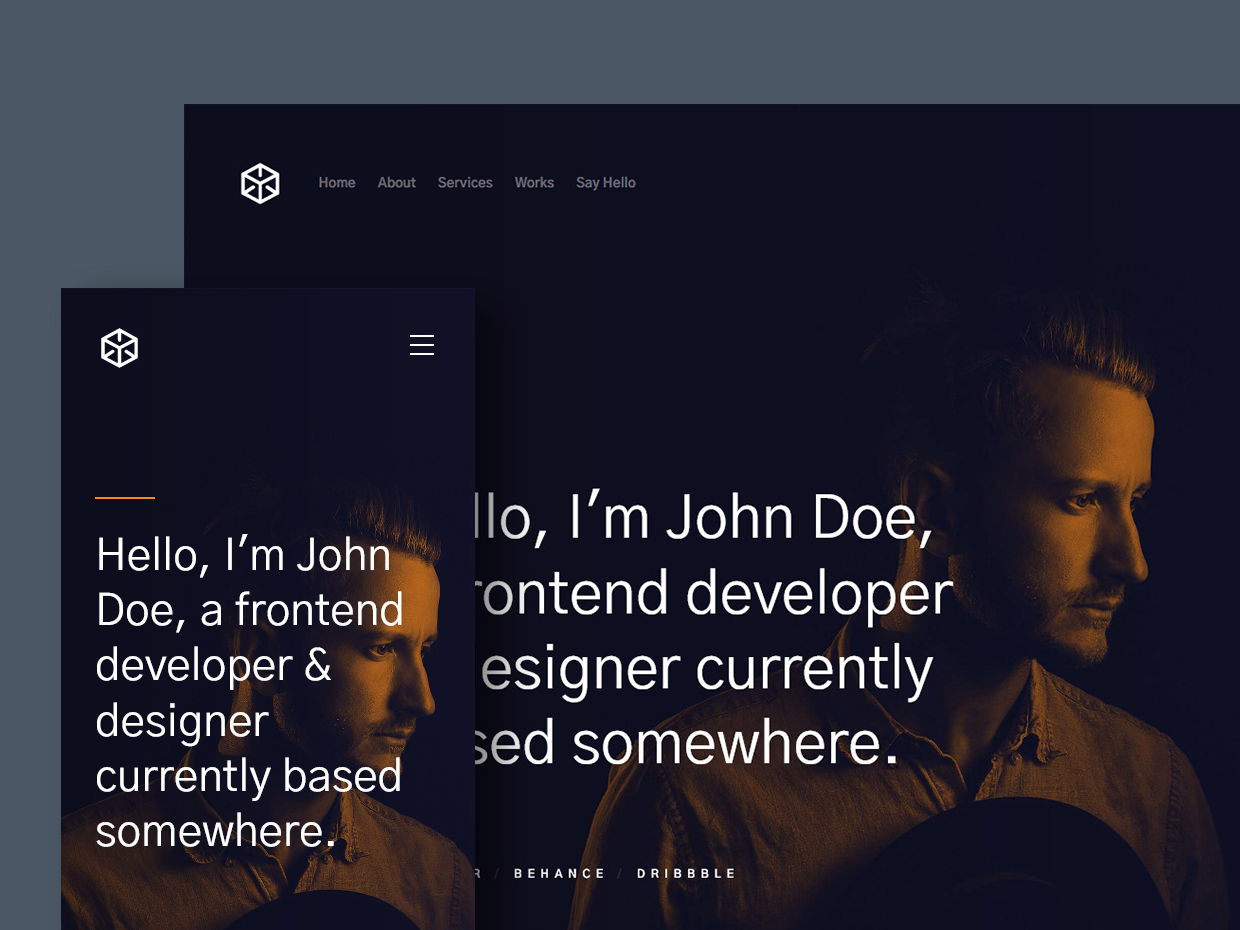
Task: Go to the Home nav item
Action: [x=337, y=183]
